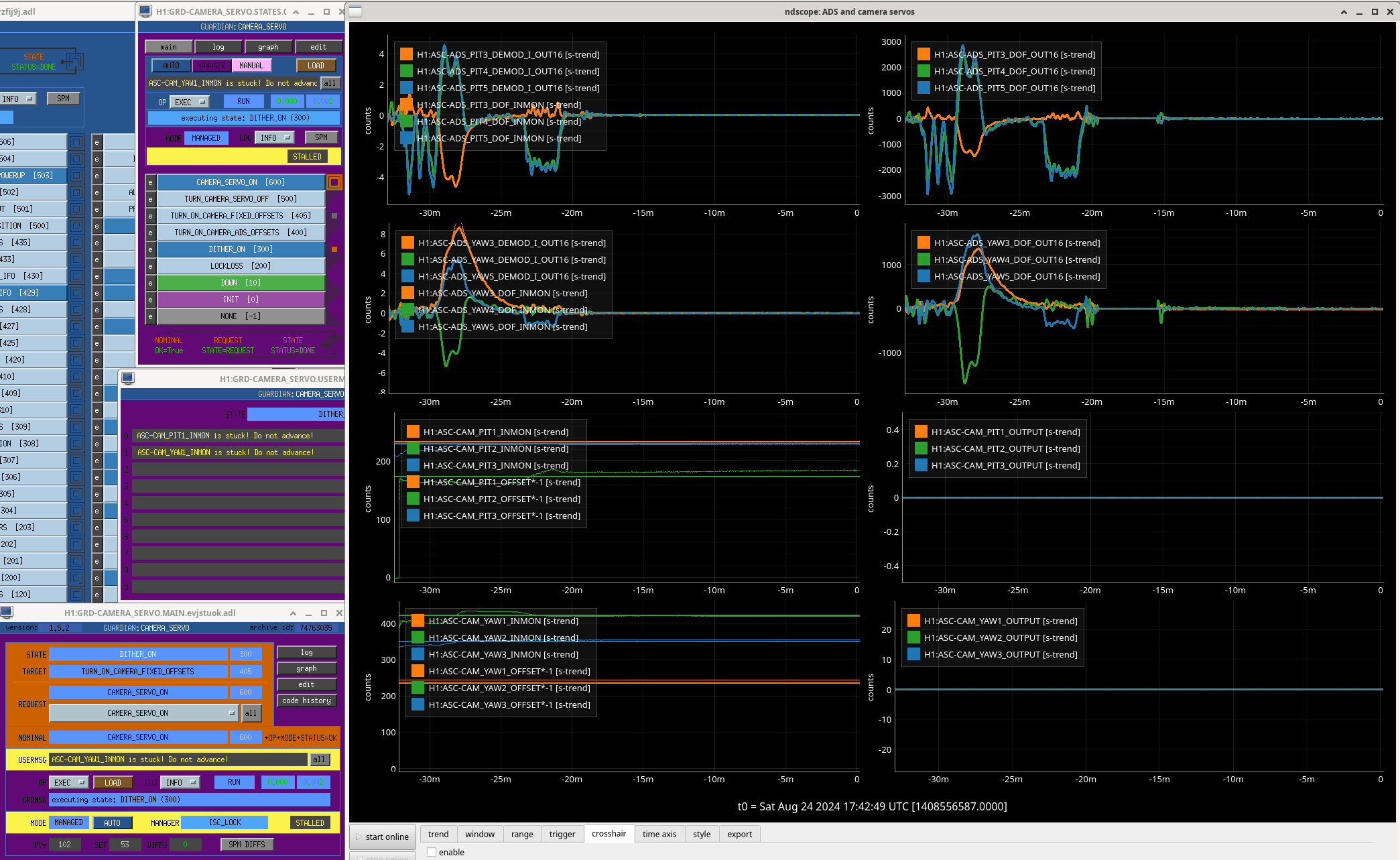Click state indicator next to DITHER_ON [300]
The height and width of the screenshot is (860, 1400).
[x=334, y=249]
